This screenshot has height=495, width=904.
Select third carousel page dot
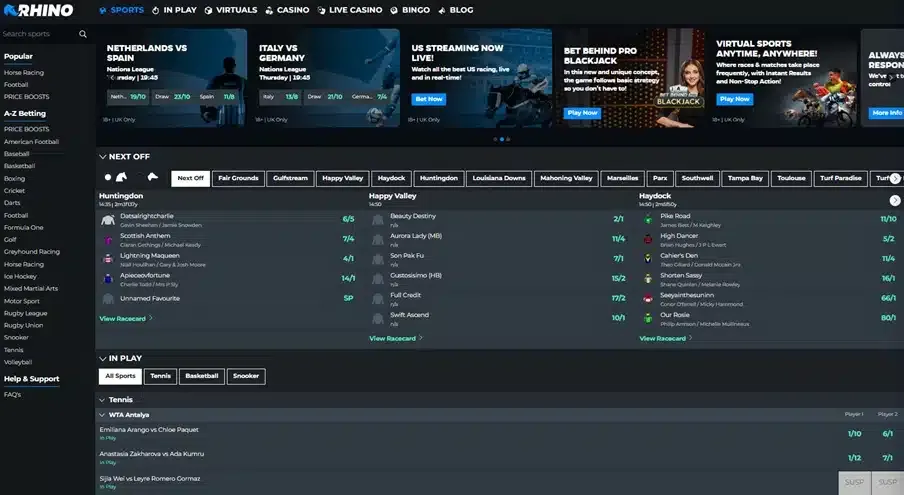point(508,139)
